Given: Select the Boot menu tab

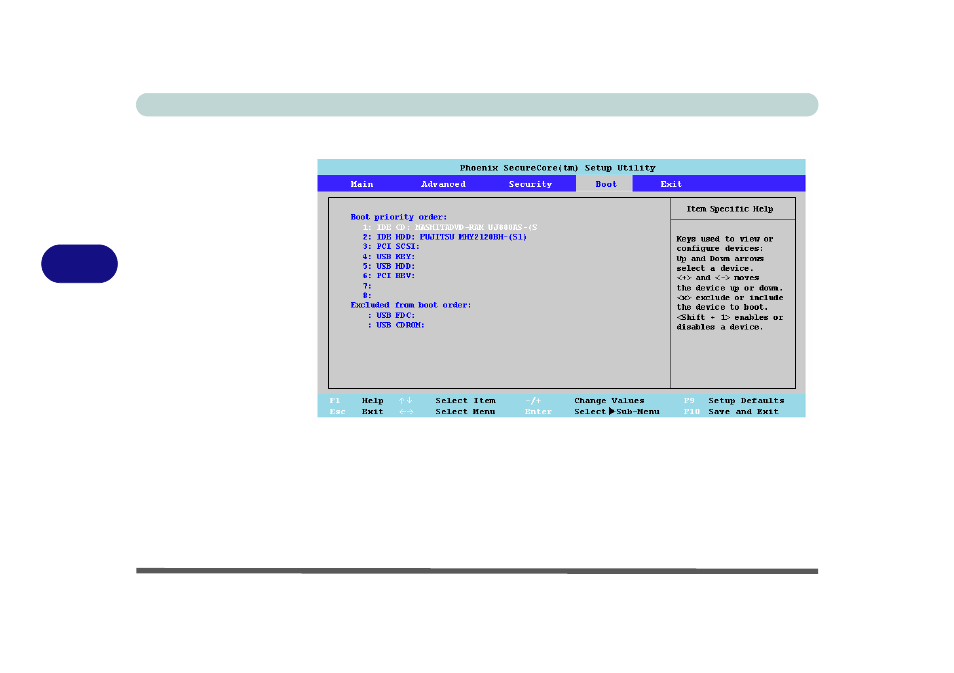Looking at the screenshot, I should coord(605,184).
